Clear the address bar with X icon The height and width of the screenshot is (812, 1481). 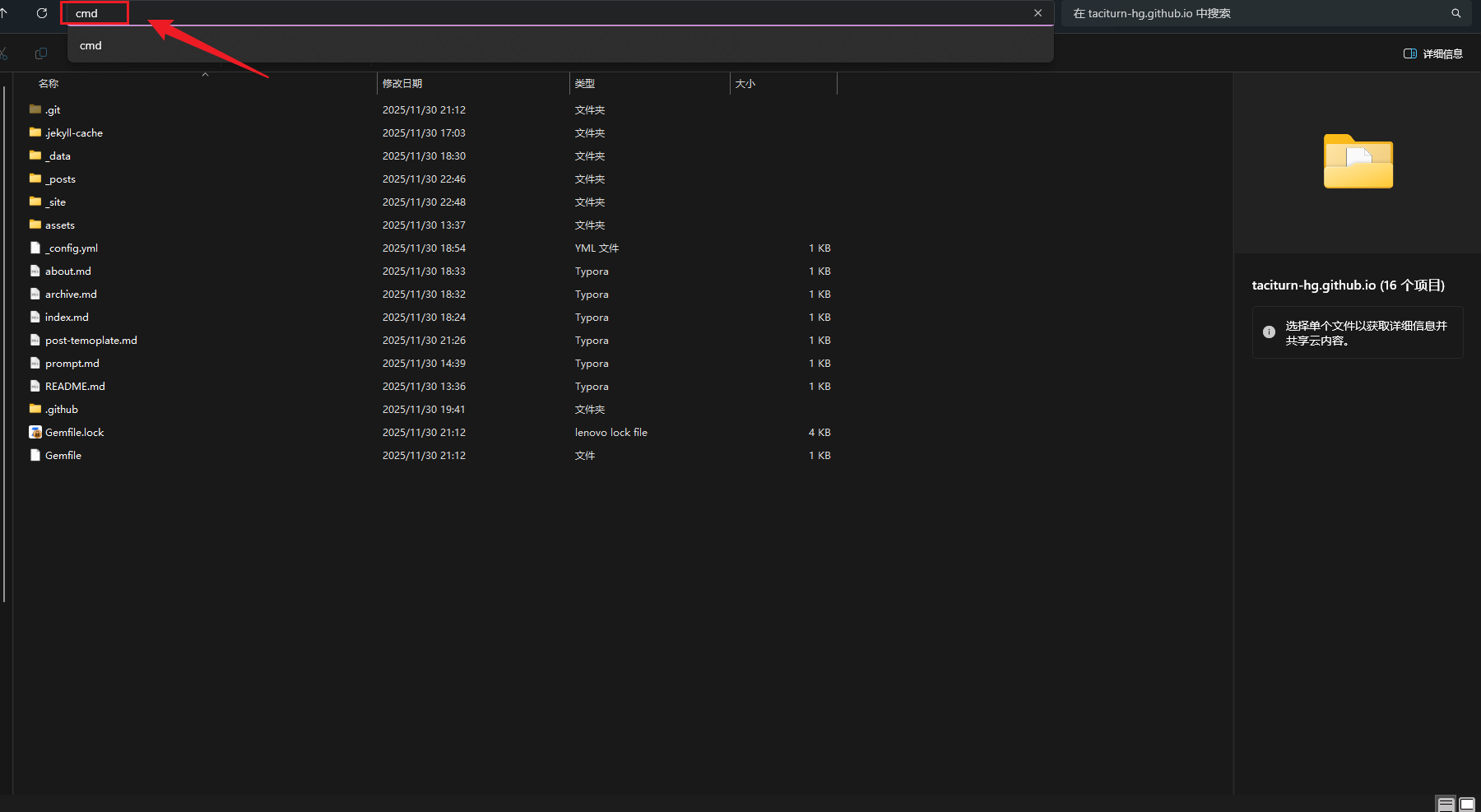click(x=1038, y=13)
